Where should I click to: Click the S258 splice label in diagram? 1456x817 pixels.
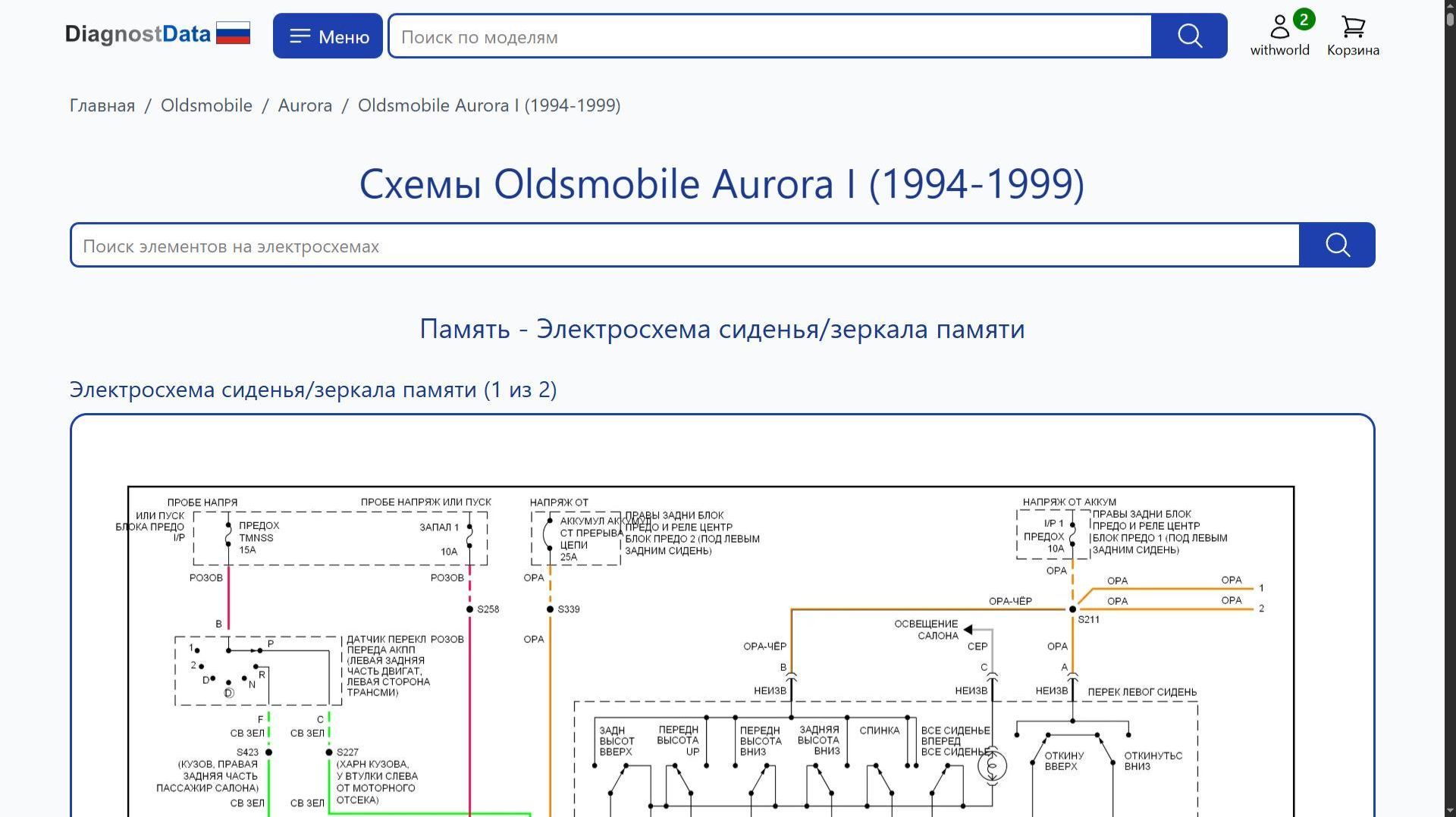488,609
